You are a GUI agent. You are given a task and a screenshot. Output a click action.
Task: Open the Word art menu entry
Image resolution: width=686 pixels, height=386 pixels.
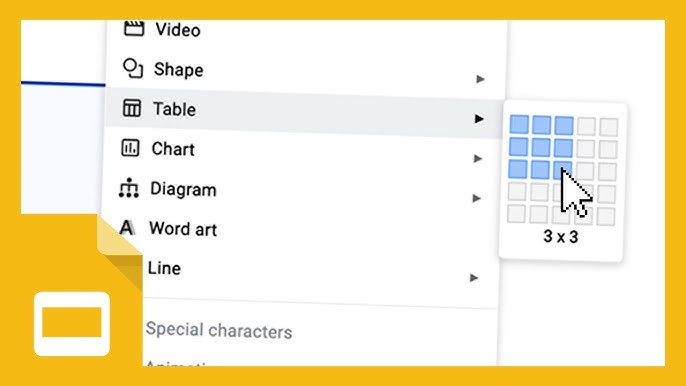point(183,228)
